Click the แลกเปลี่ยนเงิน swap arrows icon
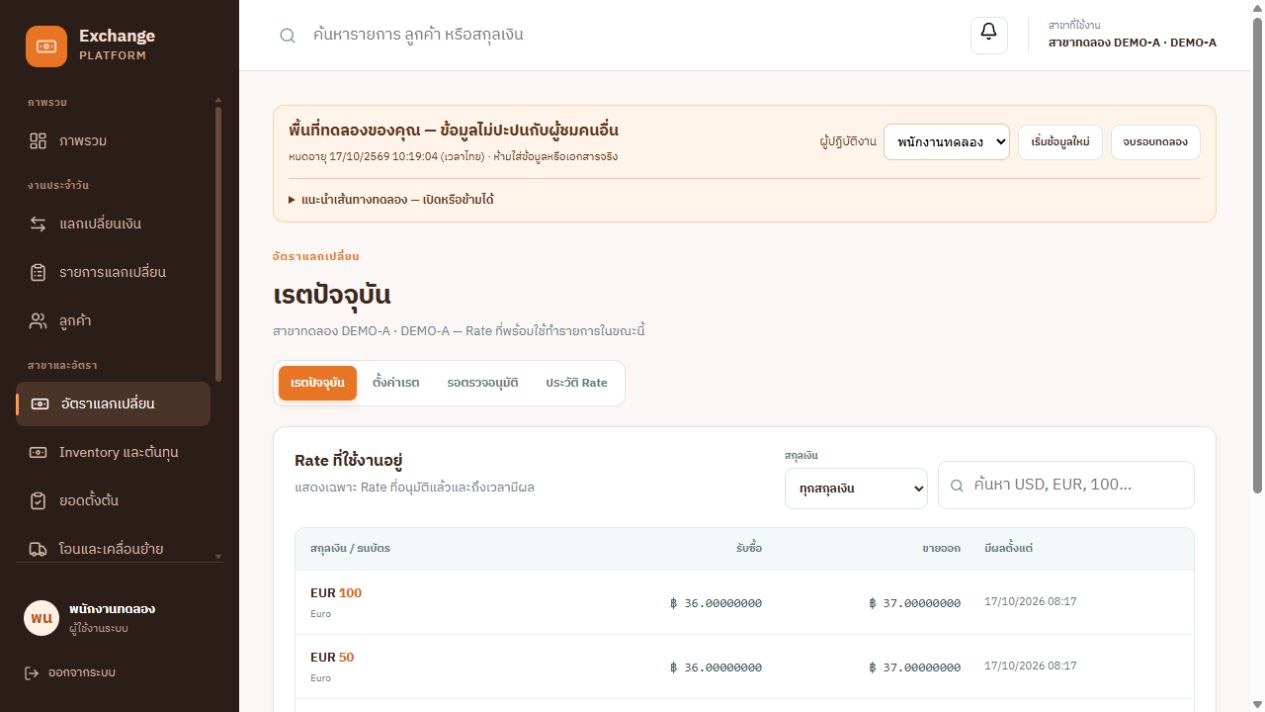Screen dimensions: 1265x712 pyautogui.click(x=38, y=224)
